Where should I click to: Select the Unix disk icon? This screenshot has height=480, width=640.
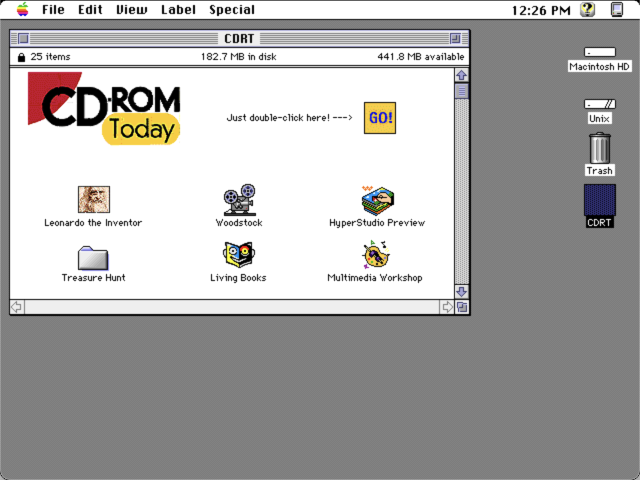(600, 104)
